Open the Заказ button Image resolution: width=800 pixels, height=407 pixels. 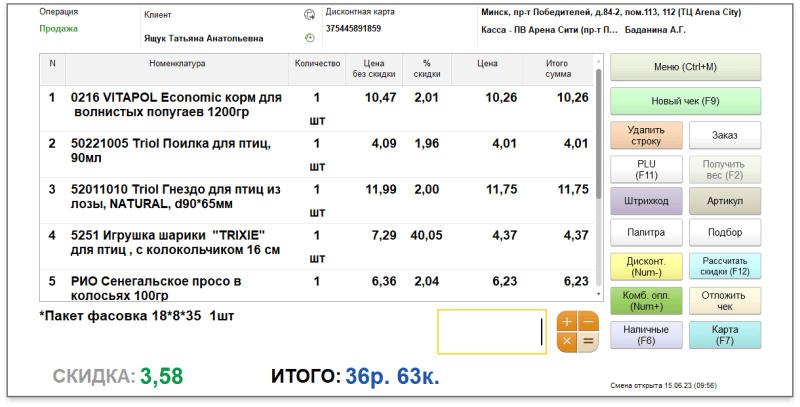tap(724, 135)
